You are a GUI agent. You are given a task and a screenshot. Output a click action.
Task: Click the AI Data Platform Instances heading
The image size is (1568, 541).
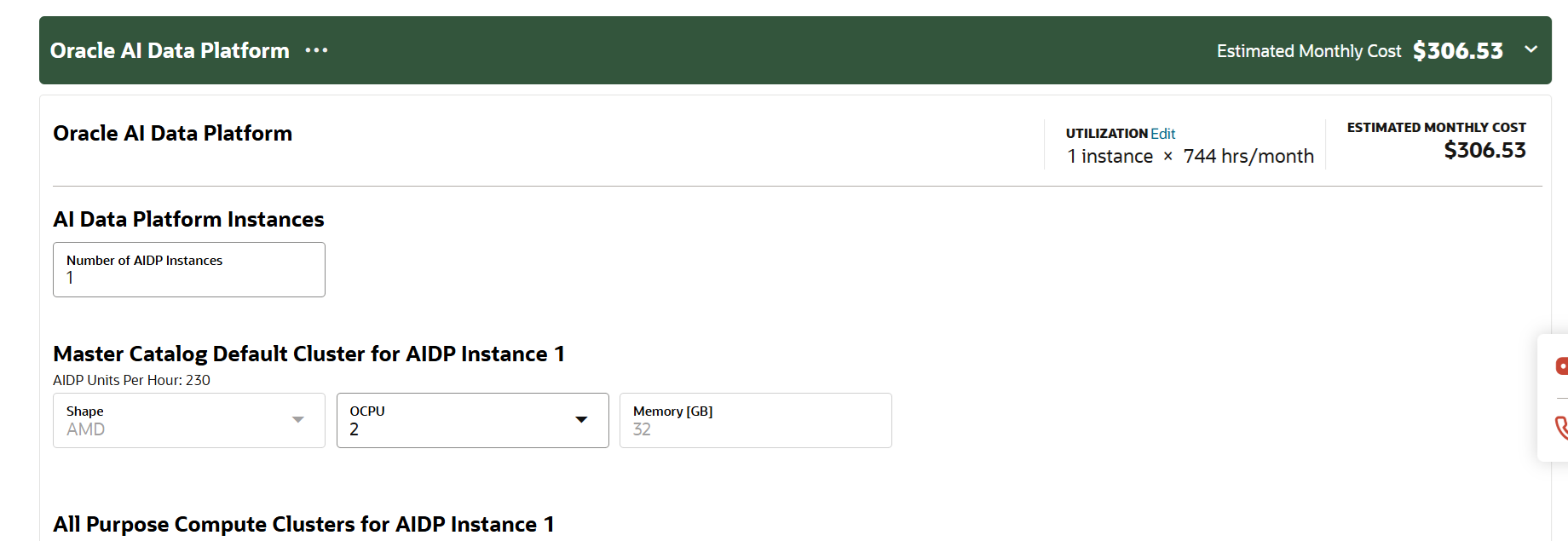tap(188, 219)
